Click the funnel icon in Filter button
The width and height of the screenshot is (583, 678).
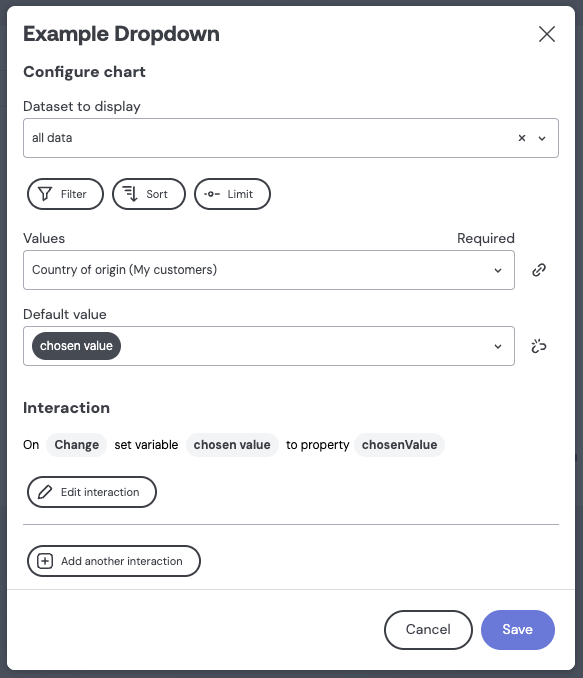45,194
